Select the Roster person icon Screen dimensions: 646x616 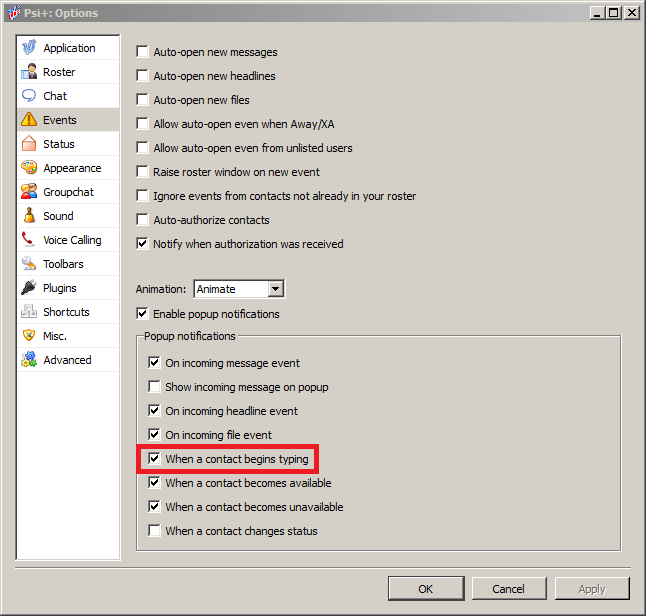click(29, 72)
